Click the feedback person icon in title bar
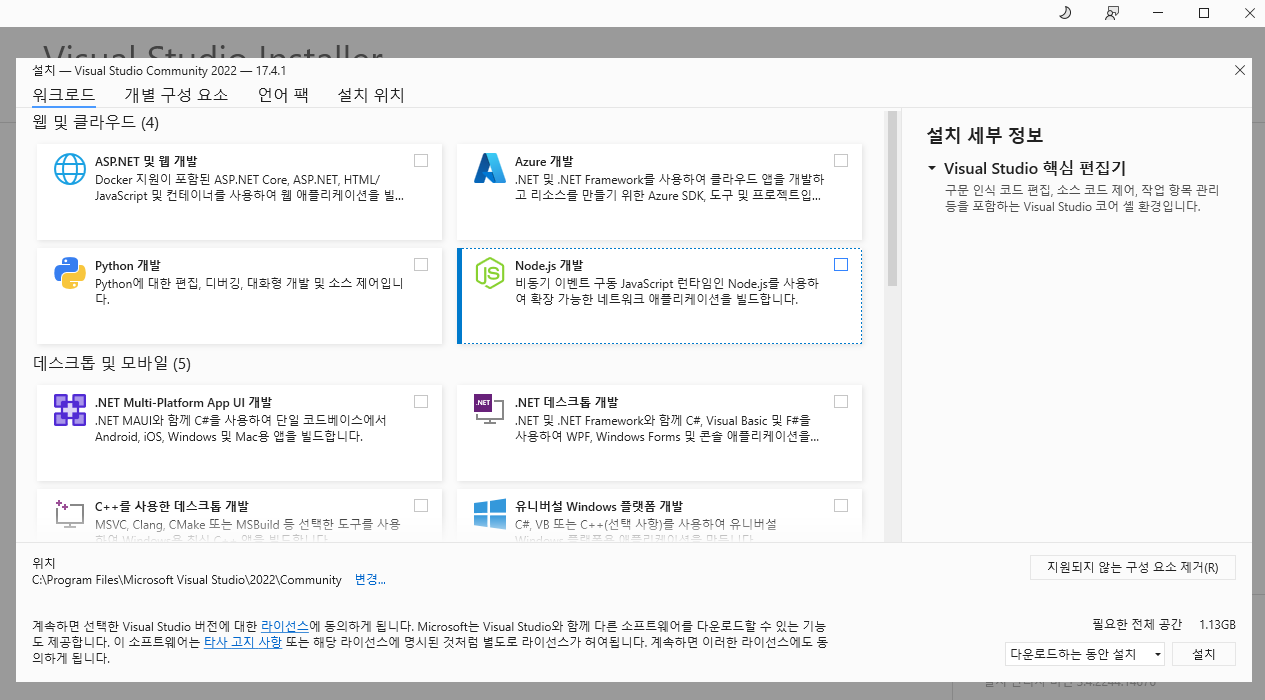Viewport: 1265px width, 700px height. click(x=1111, y=13)
